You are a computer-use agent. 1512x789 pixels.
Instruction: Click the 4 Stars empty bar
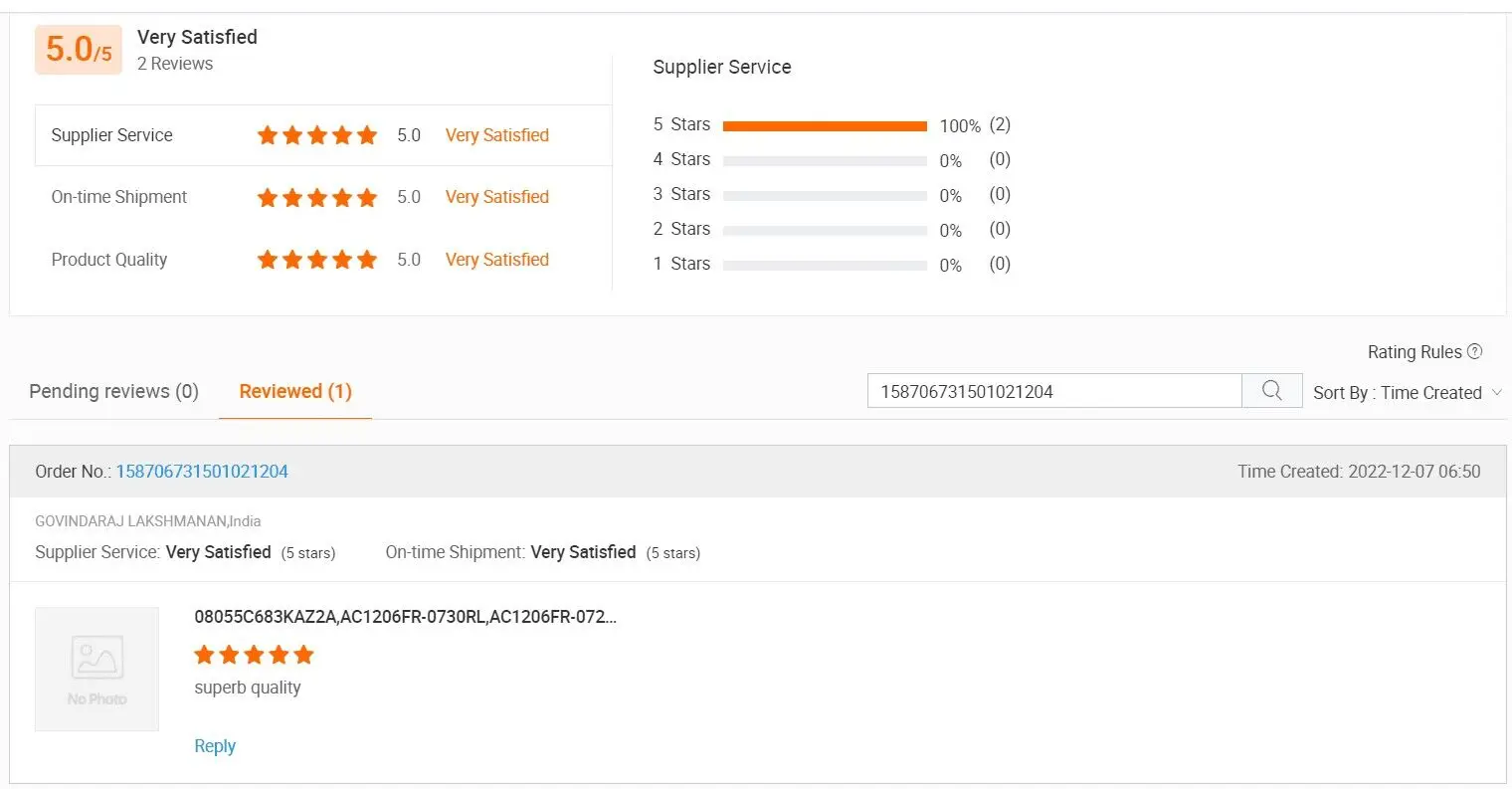[825, 160]
